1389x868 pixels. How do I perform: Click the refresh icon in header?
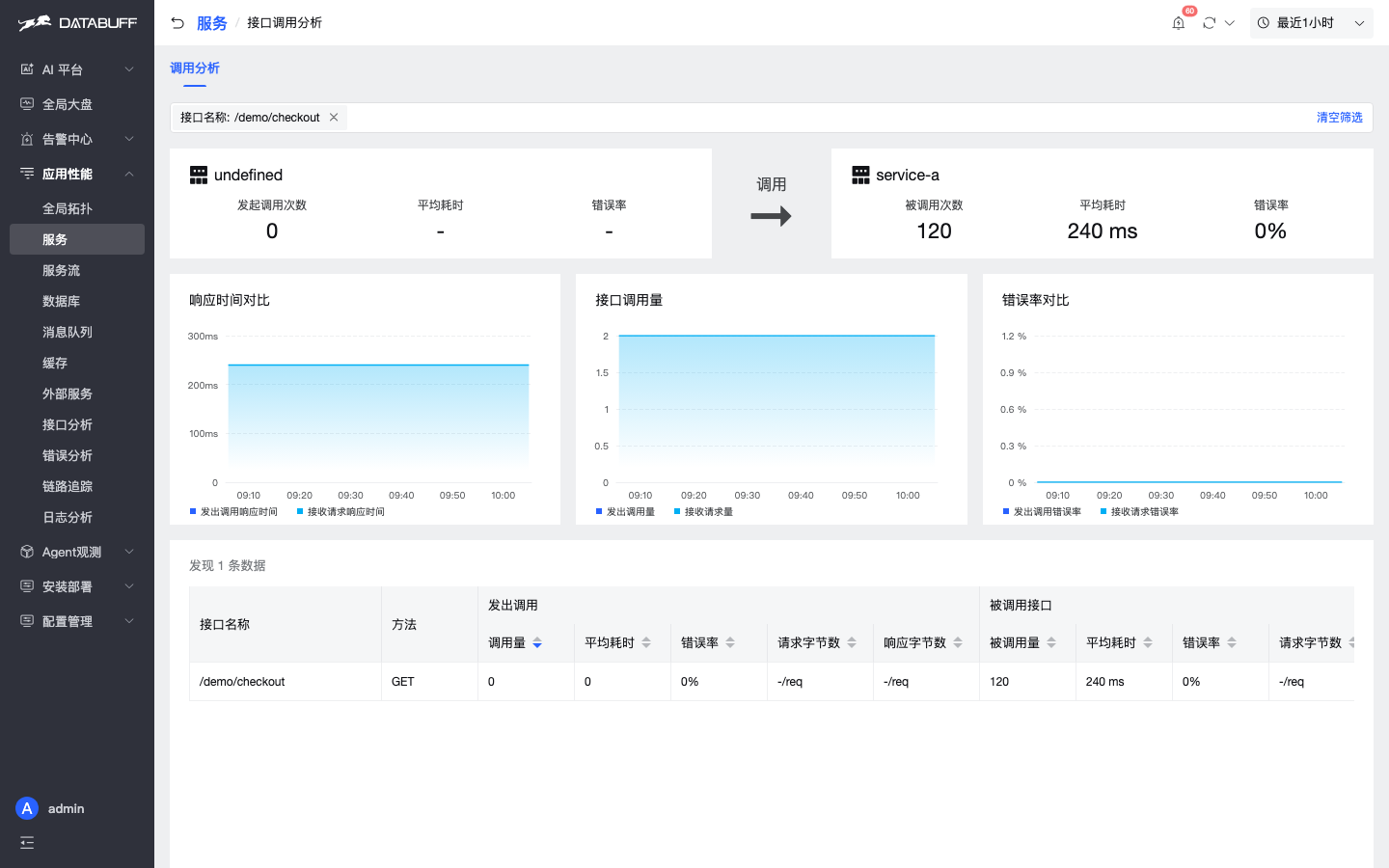coord(1209,23)
